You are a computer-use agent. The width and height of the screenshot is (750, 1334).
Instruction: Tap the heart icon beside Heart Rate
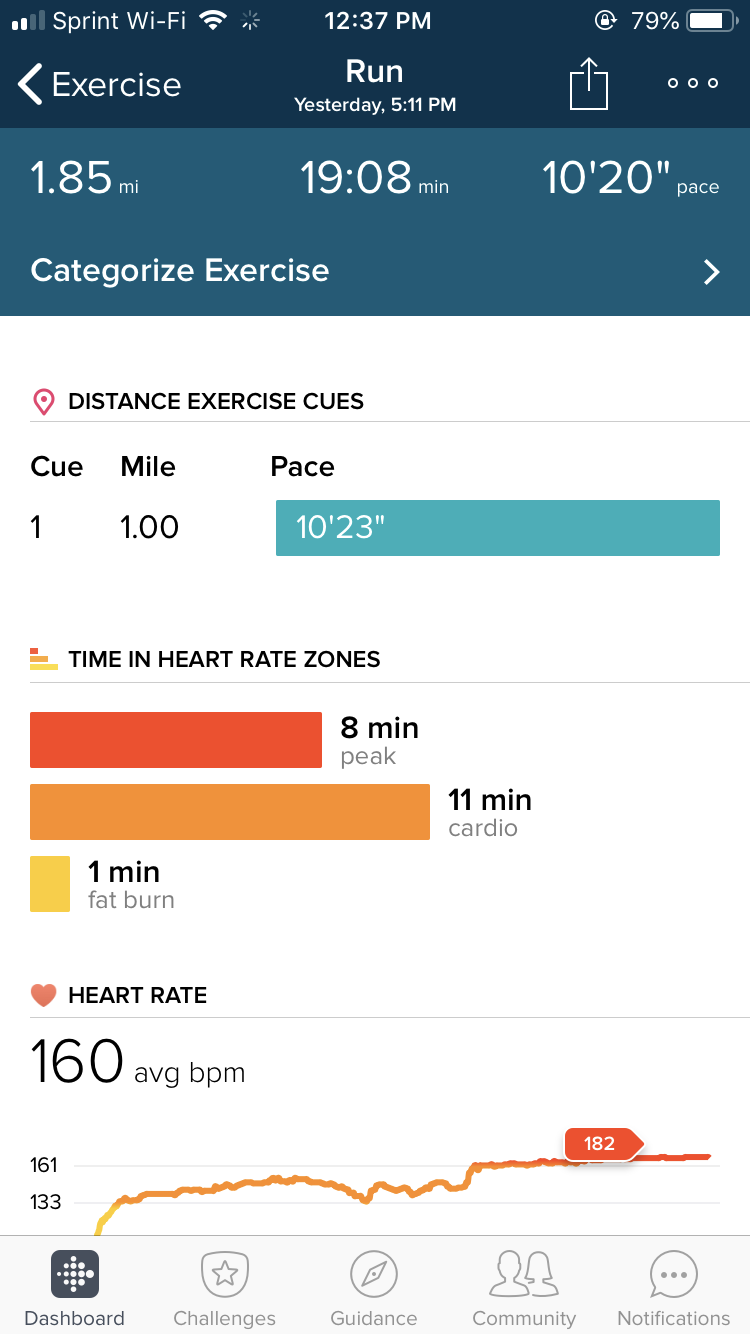[x=43, y=996]
